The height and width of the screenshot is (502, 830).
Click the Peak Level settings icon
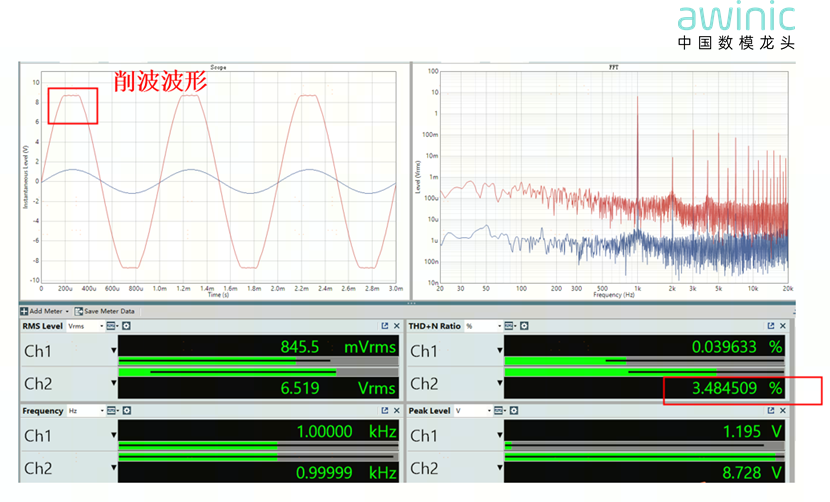point(512,411)
